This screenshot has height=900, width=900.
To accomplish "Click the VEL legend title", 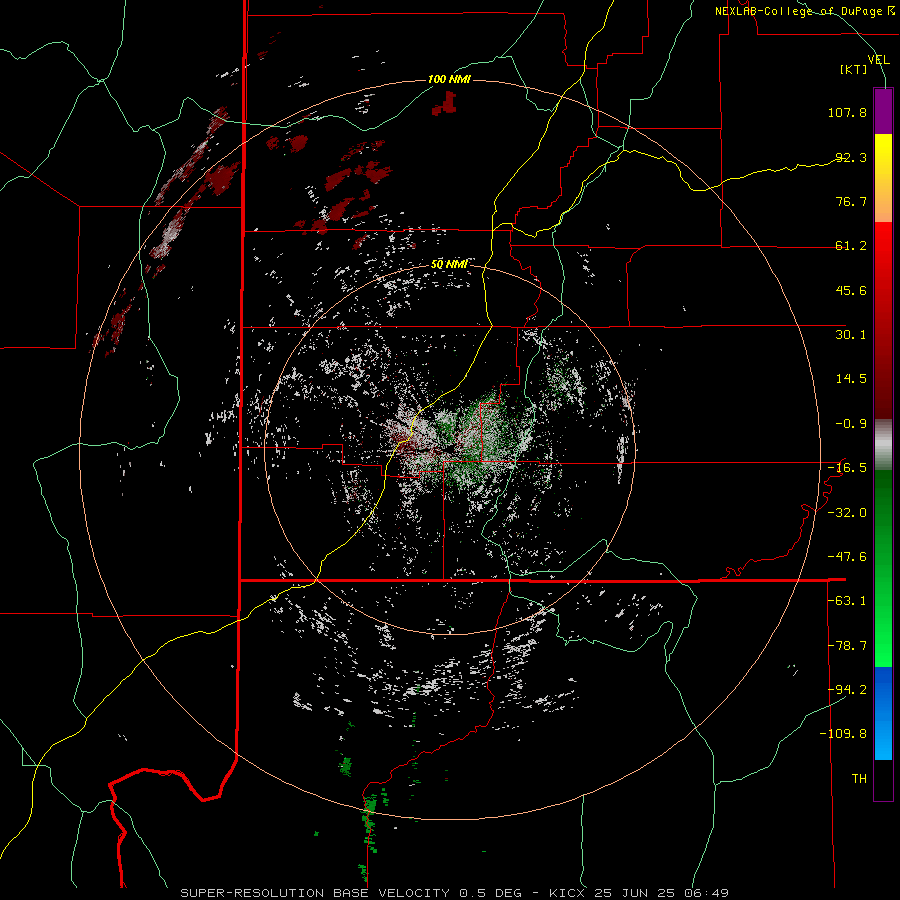I will [878, 60].
